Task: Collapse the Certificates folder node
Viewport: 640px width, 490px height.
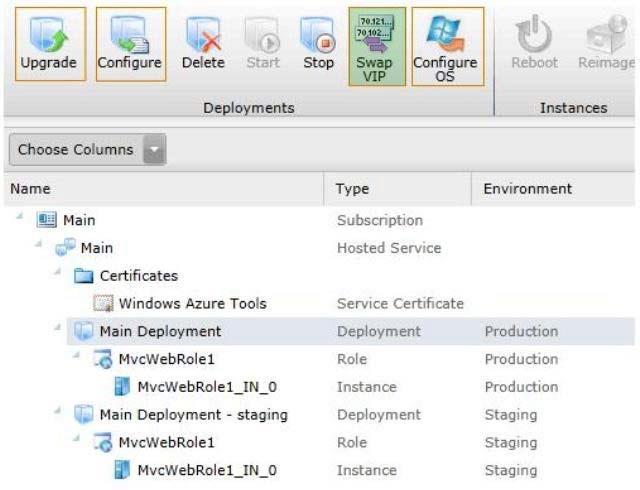Action: pos(58,272)
